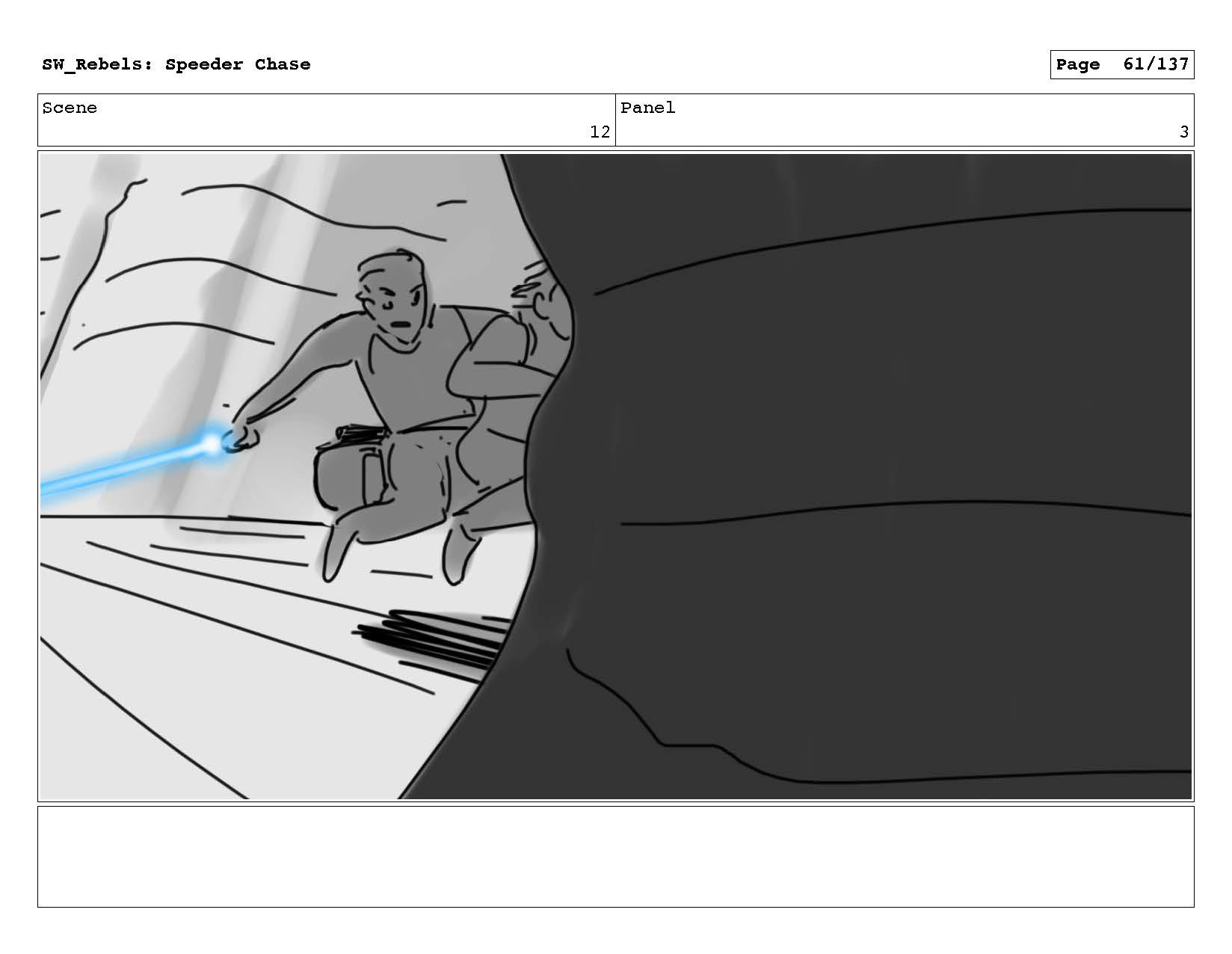This screenshot has height=954, width=1232.
Task: Click the 'Page 61/137' box
Action: coord(1121,64)
